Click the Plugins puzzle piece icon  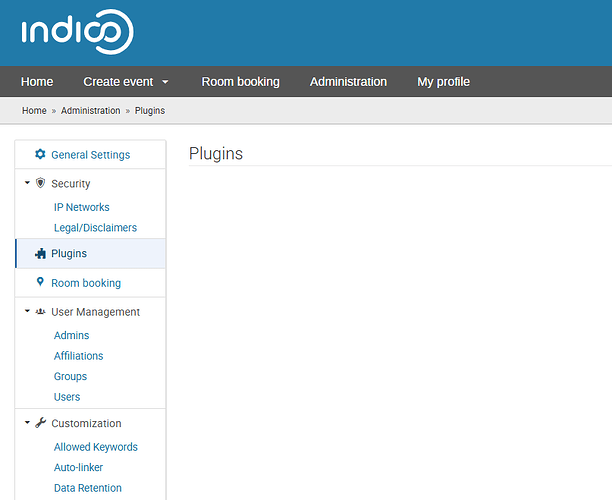coord(40,254)
